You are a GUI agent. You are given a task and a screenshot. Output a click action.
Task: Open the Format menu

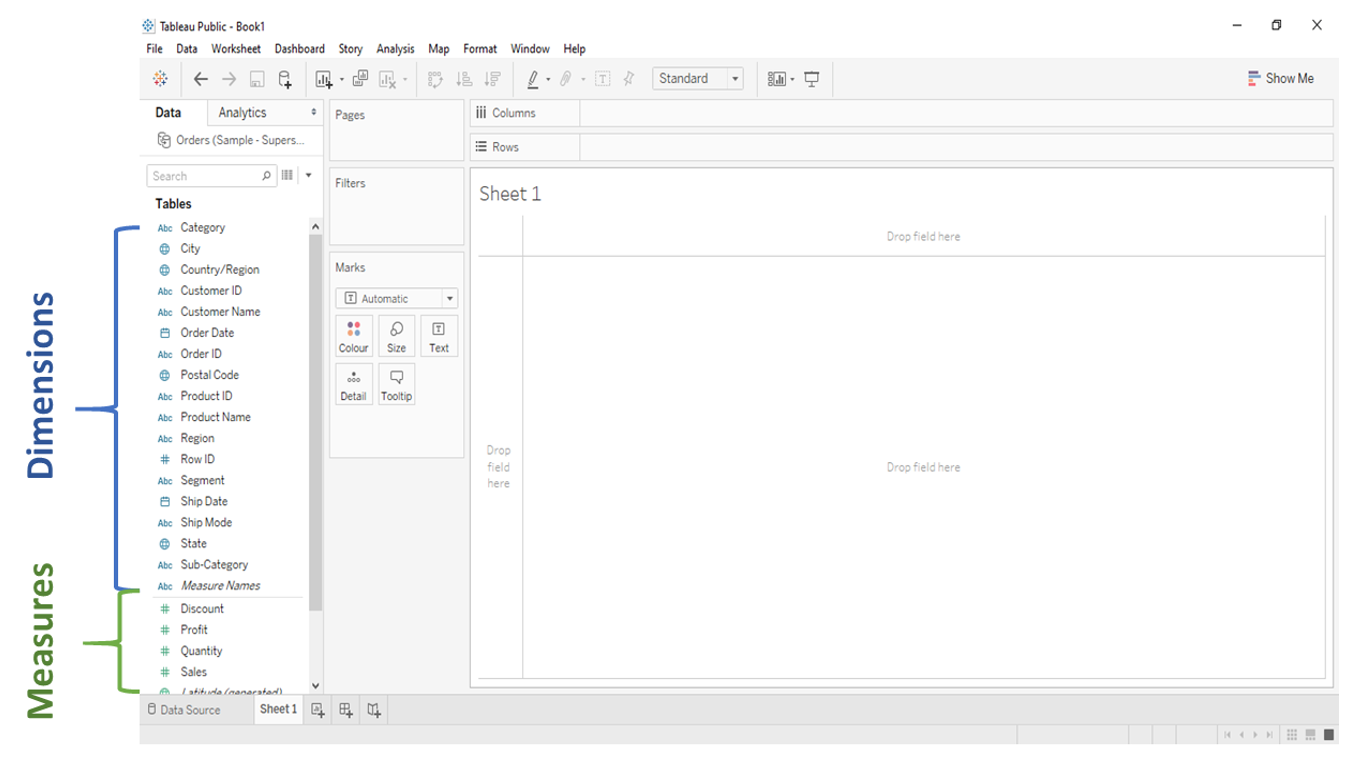[x=480, y=49]
